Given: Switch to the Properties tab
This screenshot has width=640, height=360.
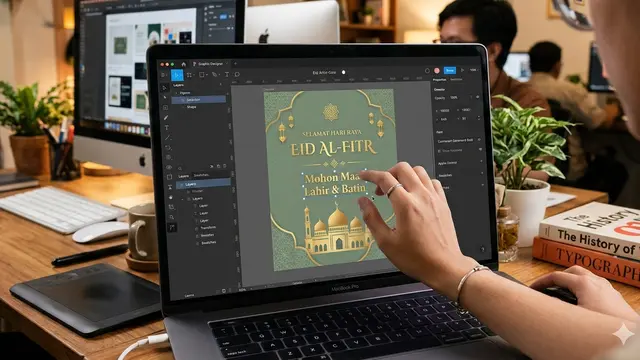Looking at the screenshot, I should [439, 80].
